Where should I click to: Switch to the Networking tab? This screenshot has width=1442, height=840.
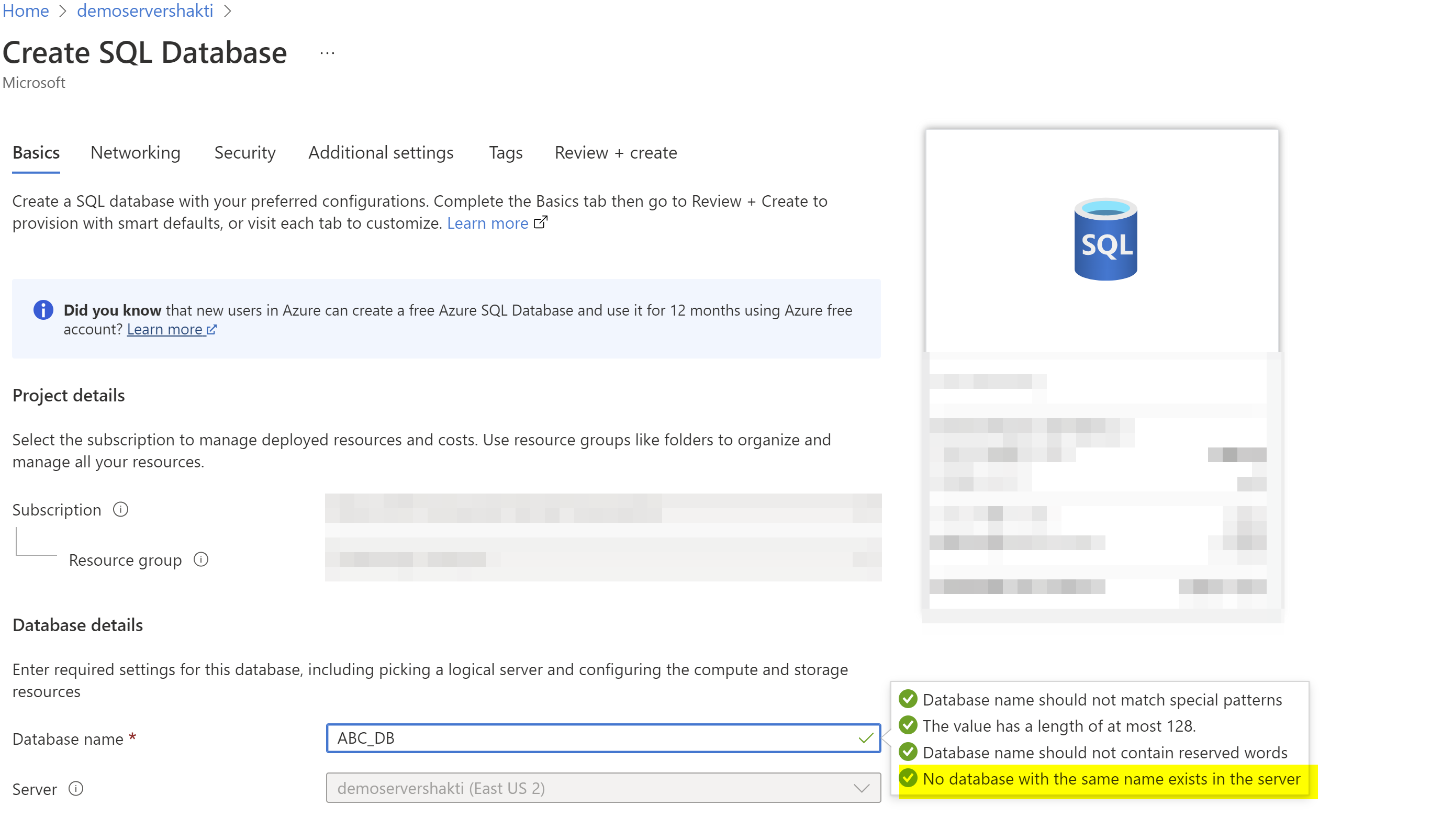point(136,153)
